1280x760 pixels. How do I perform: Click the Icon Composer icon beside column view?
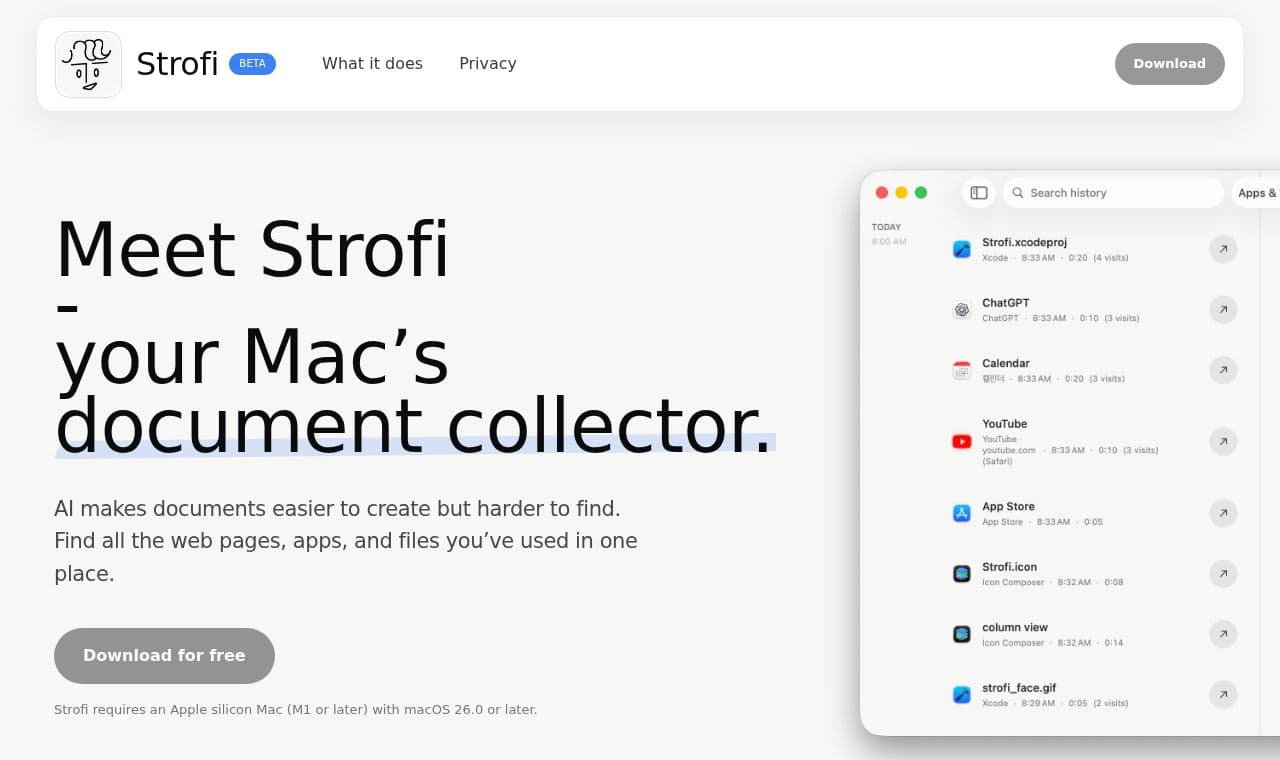point(962,634)
